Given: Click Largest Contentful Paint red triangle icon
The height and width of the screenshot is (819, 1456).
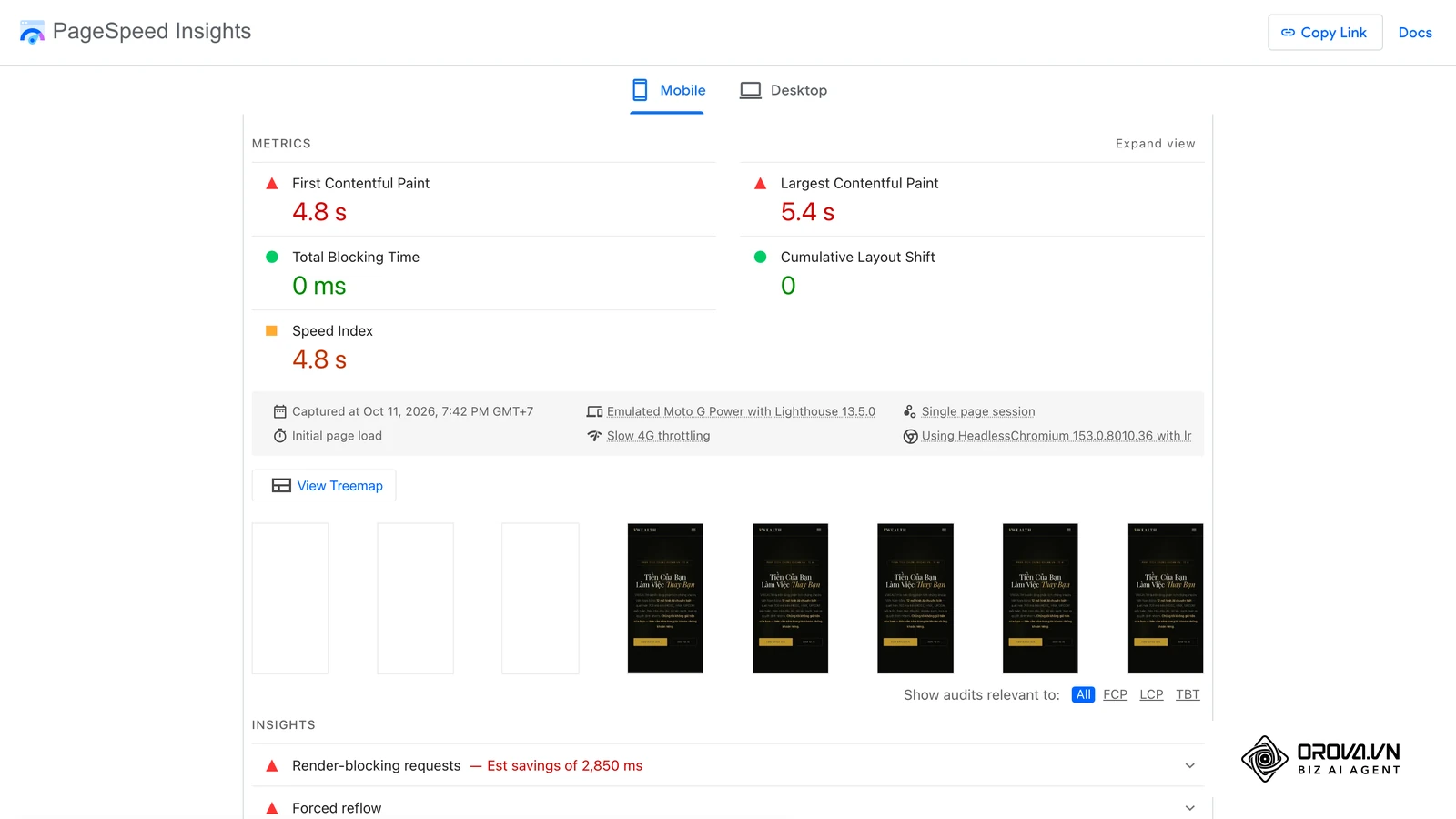Looking at the screenshot, I should point(760,183).
